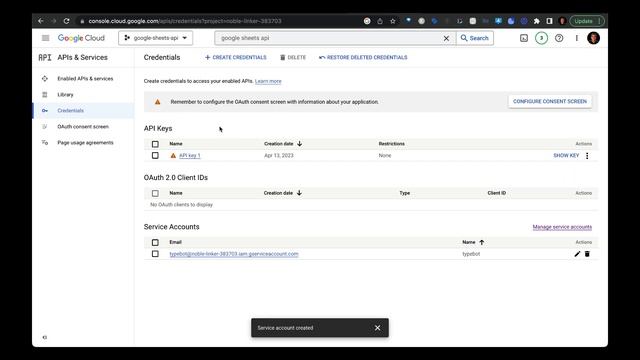The width and height of the screenshot is (640, 360).
Task: Click the browser address bar URL
Action: pos(185,21)
